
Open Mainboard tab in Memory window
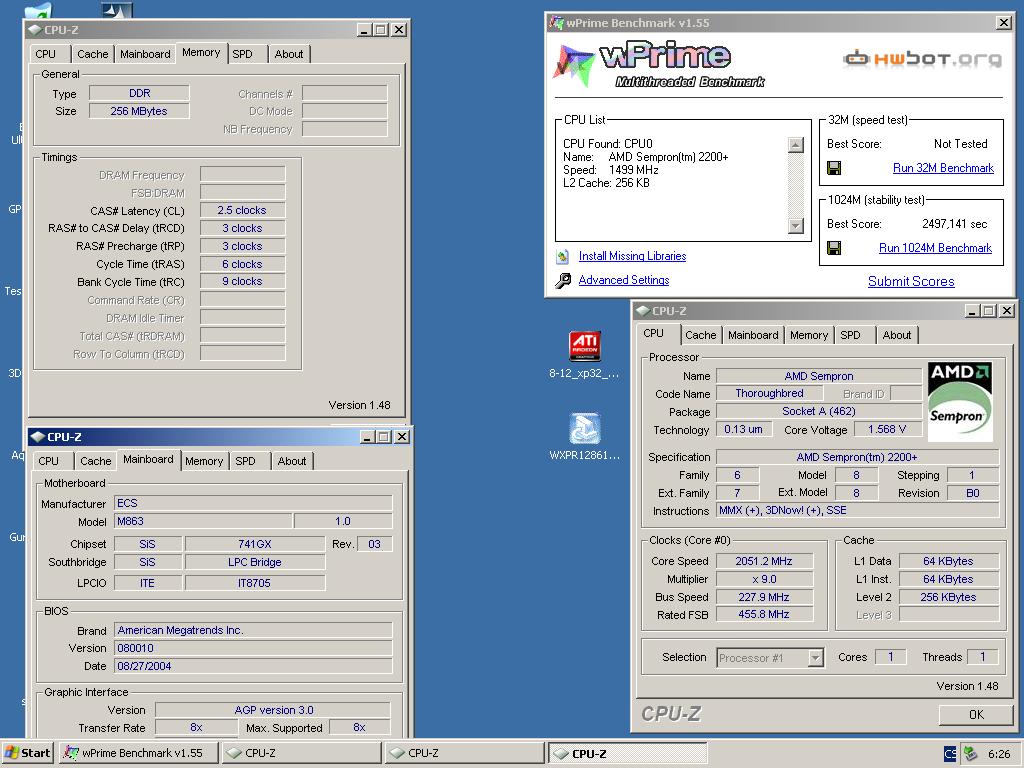pos(145,54)
